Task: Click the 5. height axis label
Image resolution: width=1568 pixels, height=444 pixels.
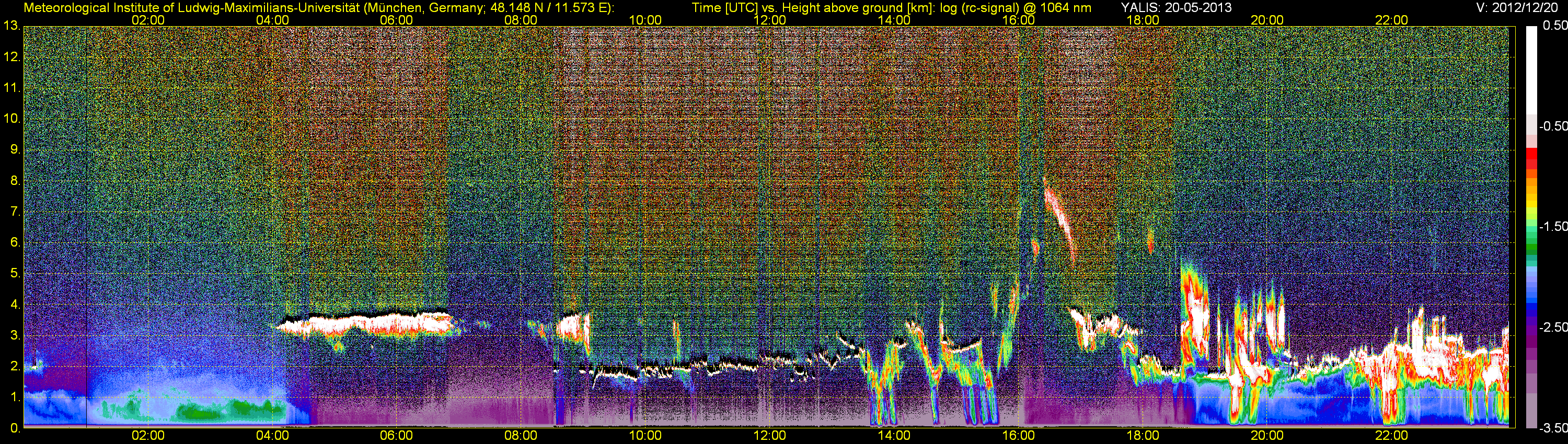Action: point(15,274)
